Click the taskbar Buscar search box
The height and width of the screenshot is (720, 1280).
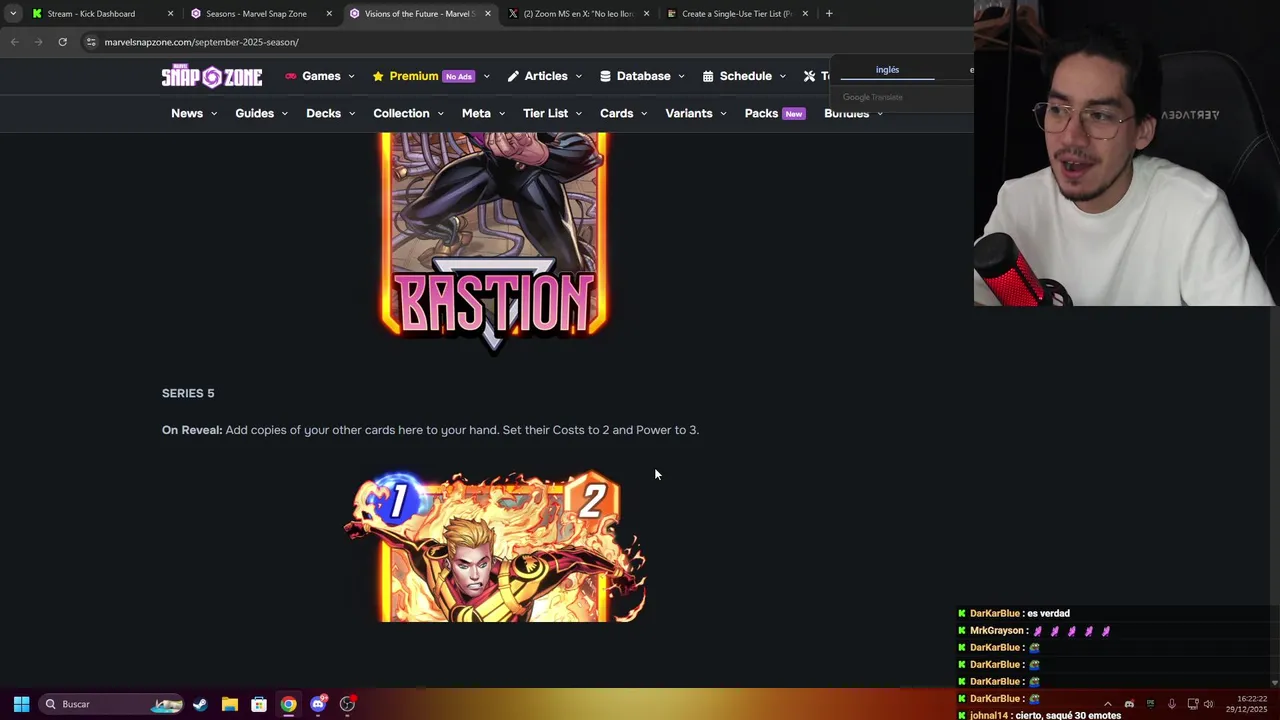click(x=112, y=704)
